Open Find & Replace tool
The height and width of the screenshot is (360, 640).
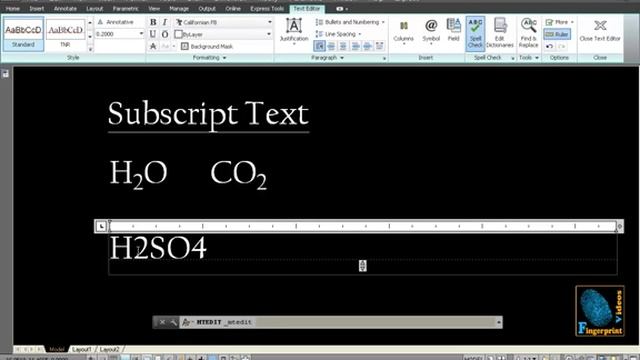[x=529, y=33]
